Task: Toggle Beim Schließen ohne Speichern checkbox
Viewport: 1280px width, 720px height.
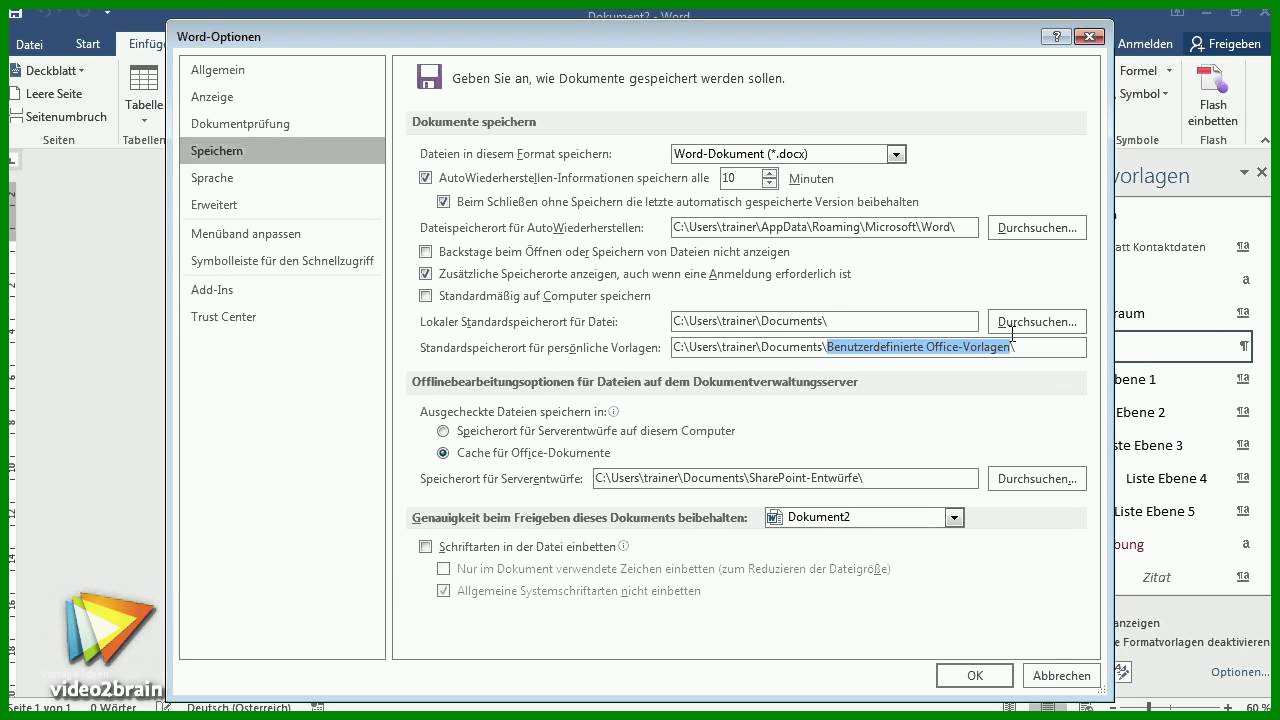Action: pyautogui.click(x=444, y=201)
